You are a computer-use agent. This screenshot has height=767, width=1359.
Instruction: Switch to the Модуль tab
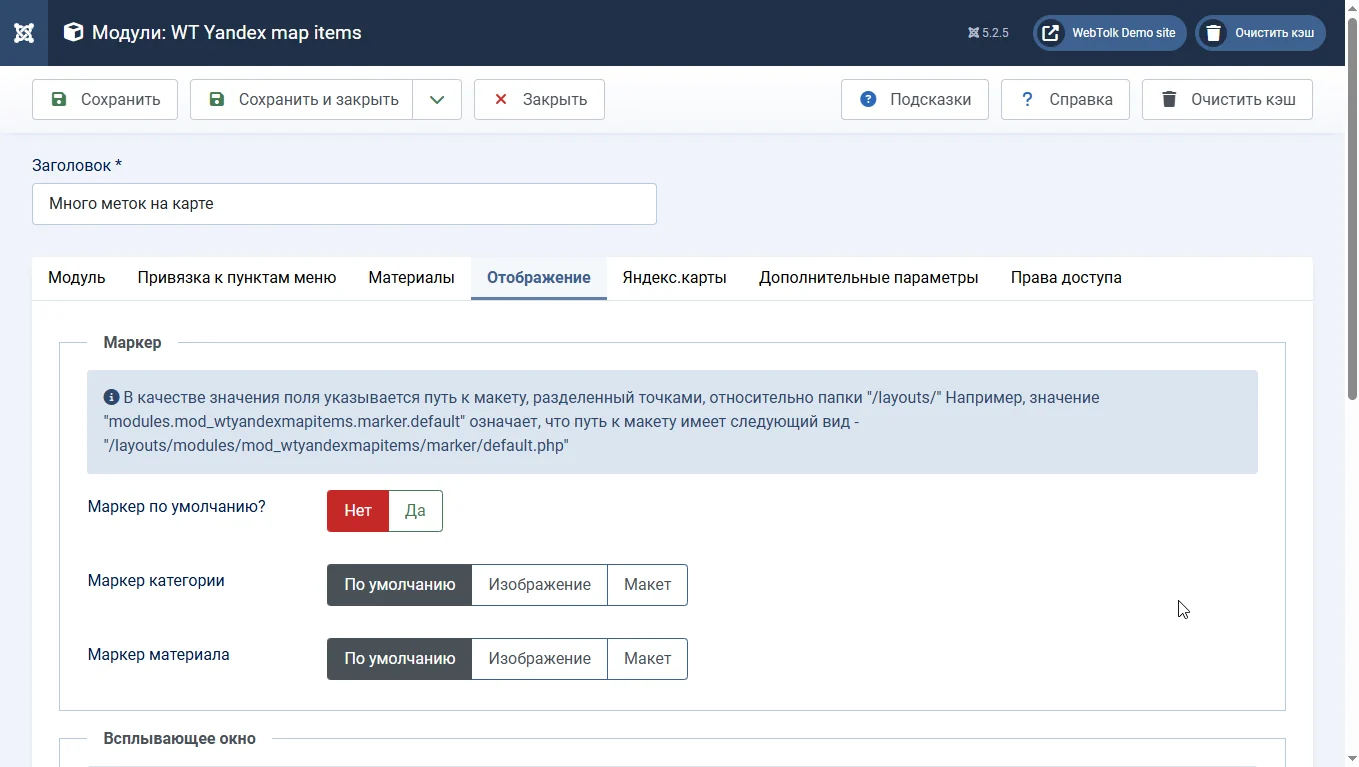[x=77, y=278]
